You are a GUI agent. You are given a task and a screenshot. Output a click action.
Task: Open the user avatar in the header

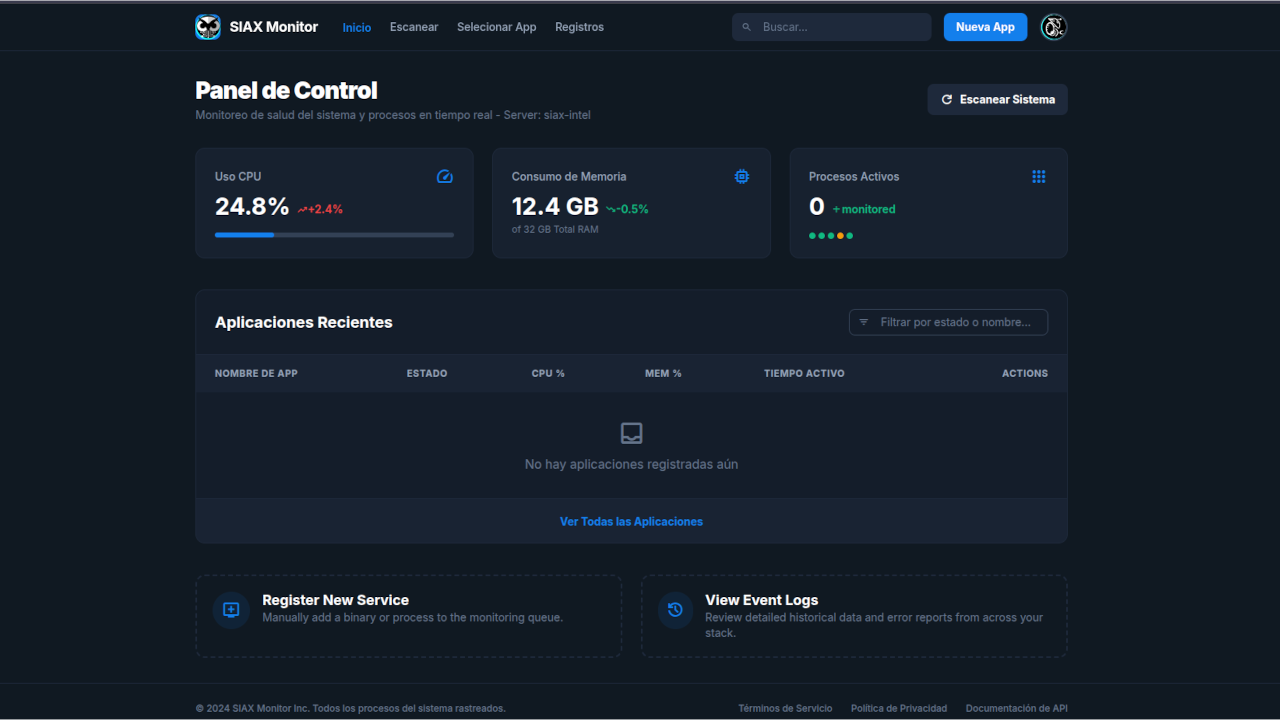point(1053,27)
